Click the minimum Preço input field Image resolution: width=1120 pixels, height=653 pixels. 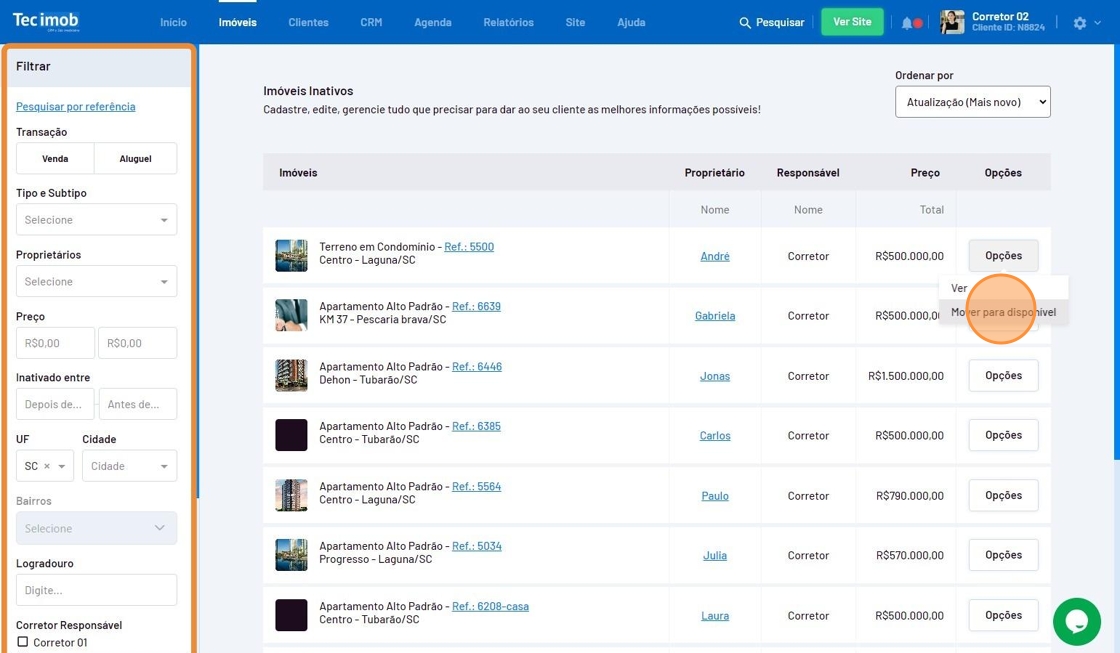55,343
